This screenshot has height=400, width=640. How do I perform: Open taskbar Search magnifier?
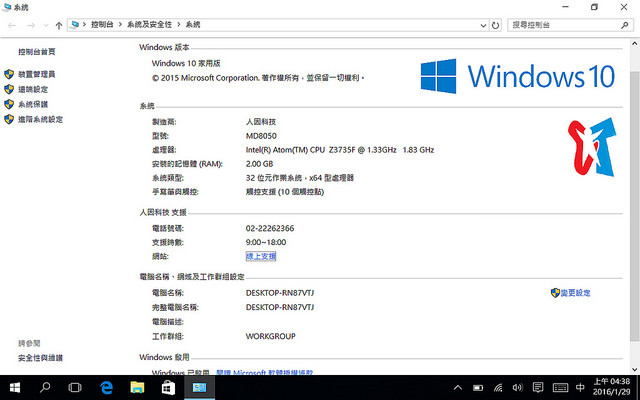pos(45,387)
